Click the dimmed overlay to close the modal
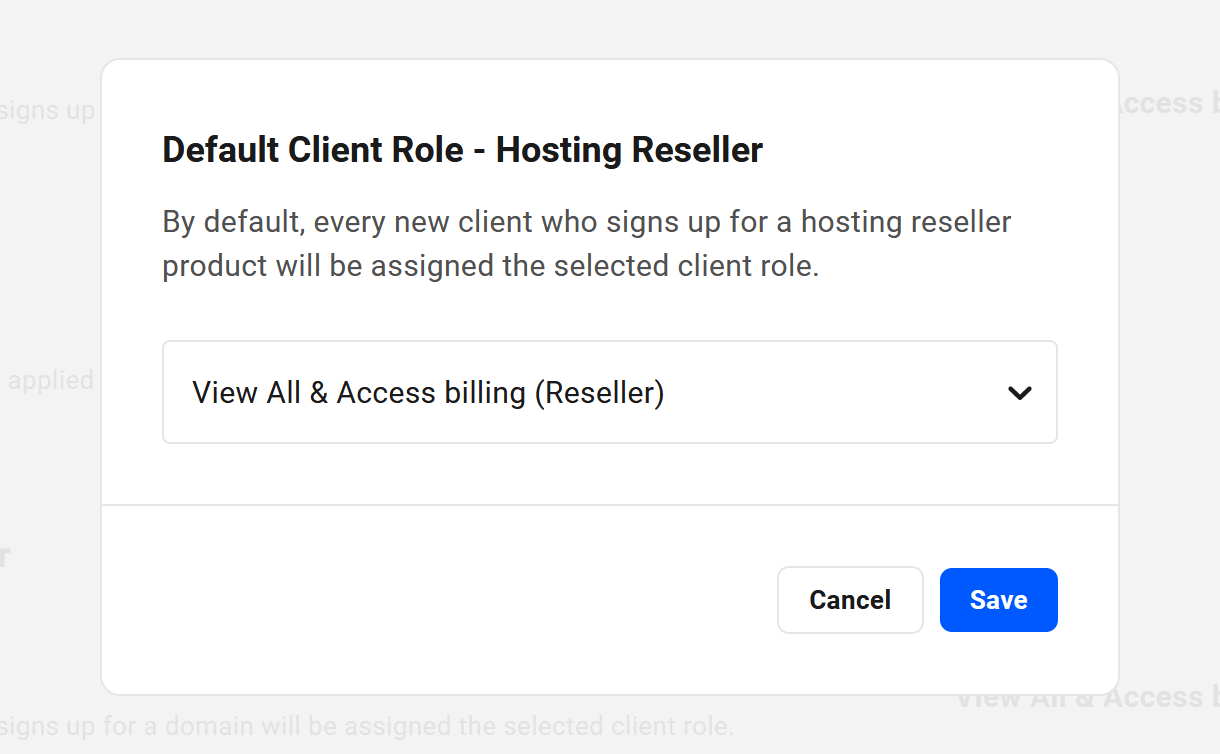This screenshot has height=754, width=1220. tap(50, 400)
